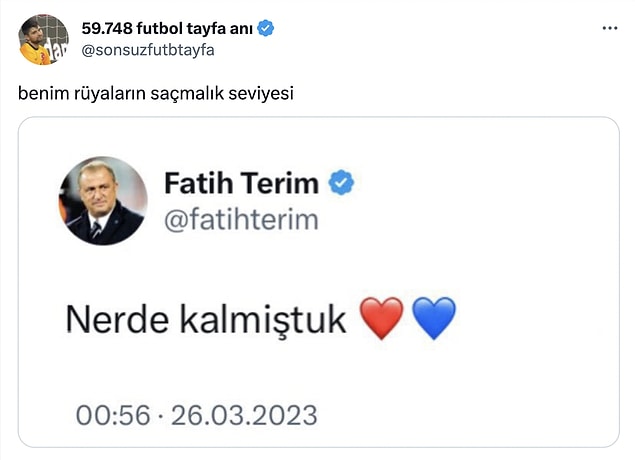Open @sonsuzfutbtayfa handle link
This screenshot has width=635, height=460.
pyautogui.click(x=148, y=50)
